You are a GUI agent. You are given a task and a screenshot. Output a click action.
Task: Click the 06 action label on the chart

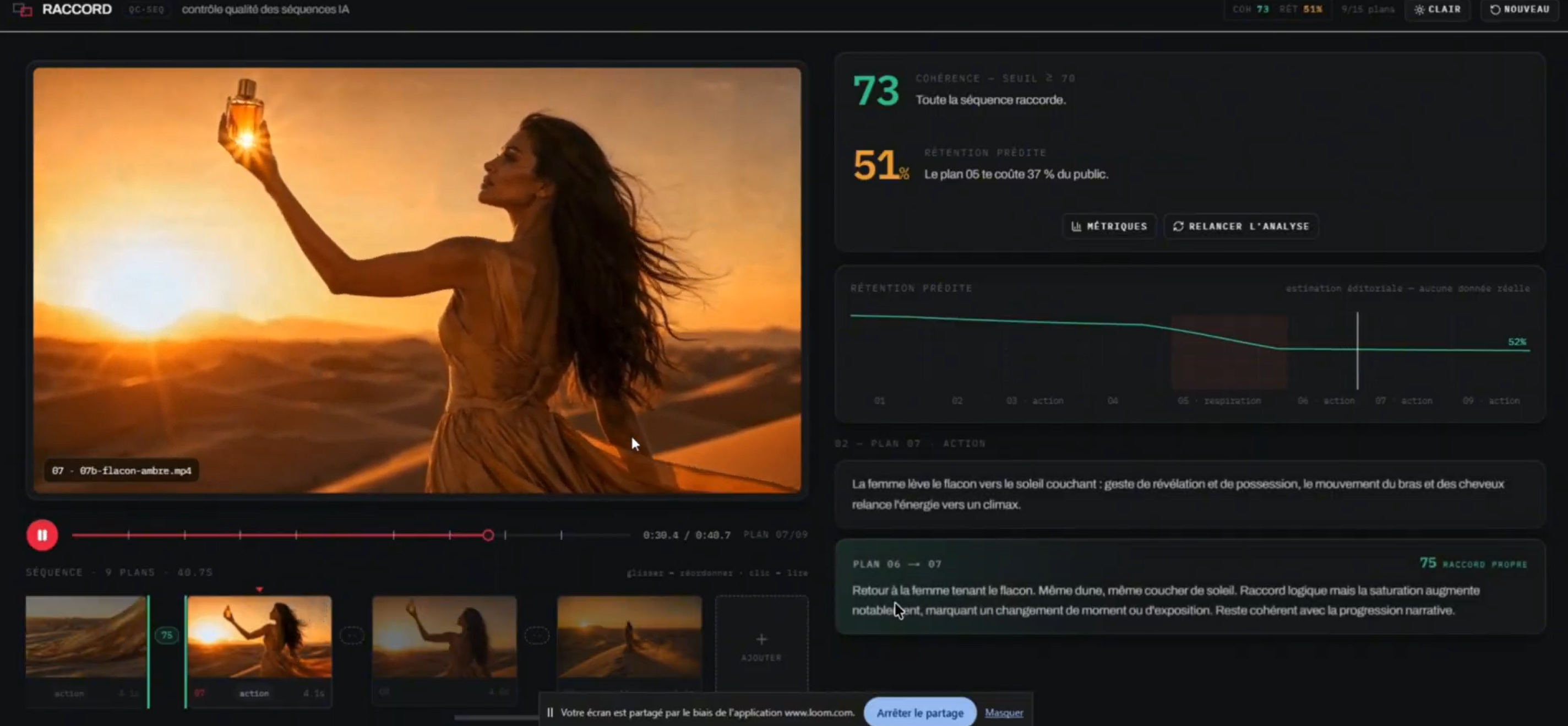[1326, 401]
